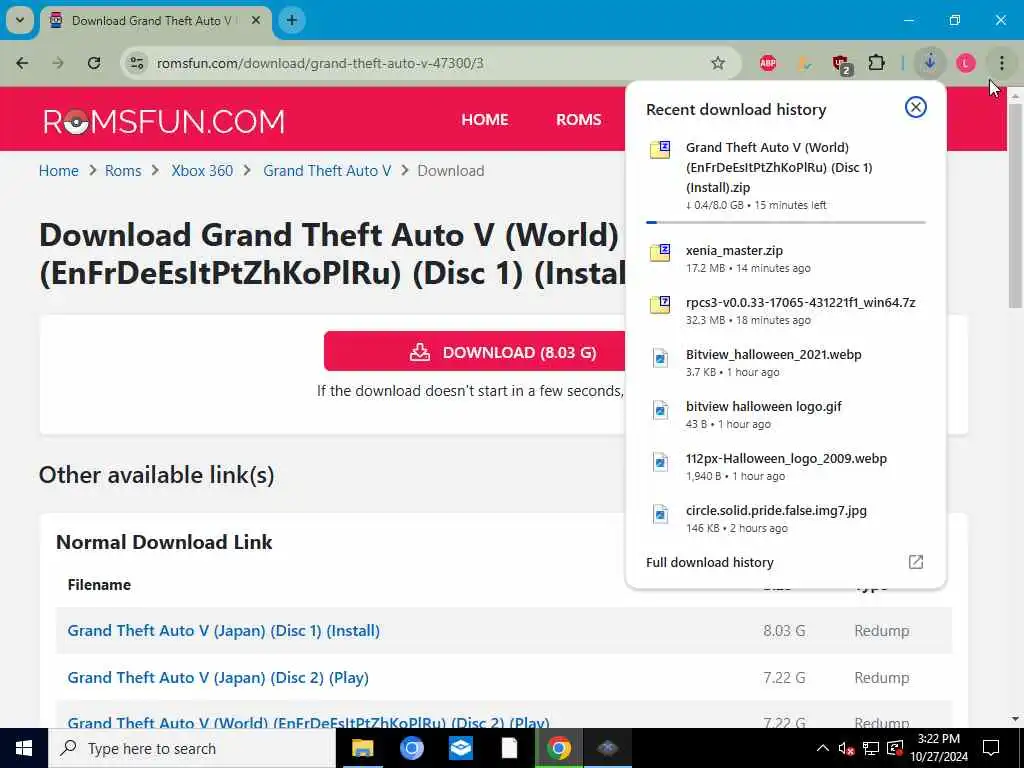
Task: Click the Windows Start button
Action: tap(24, 748)
